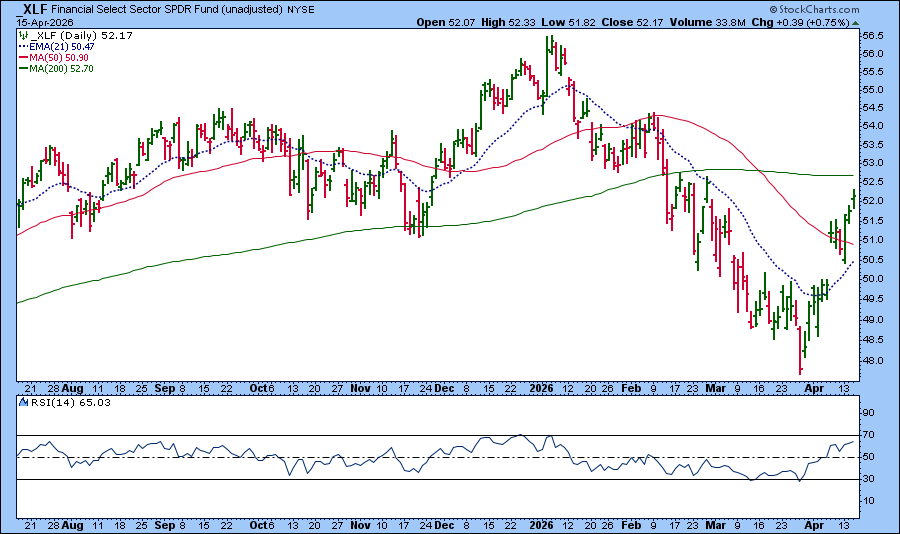Click 2026 on the price panel date axis

click(x=541, y=389)
